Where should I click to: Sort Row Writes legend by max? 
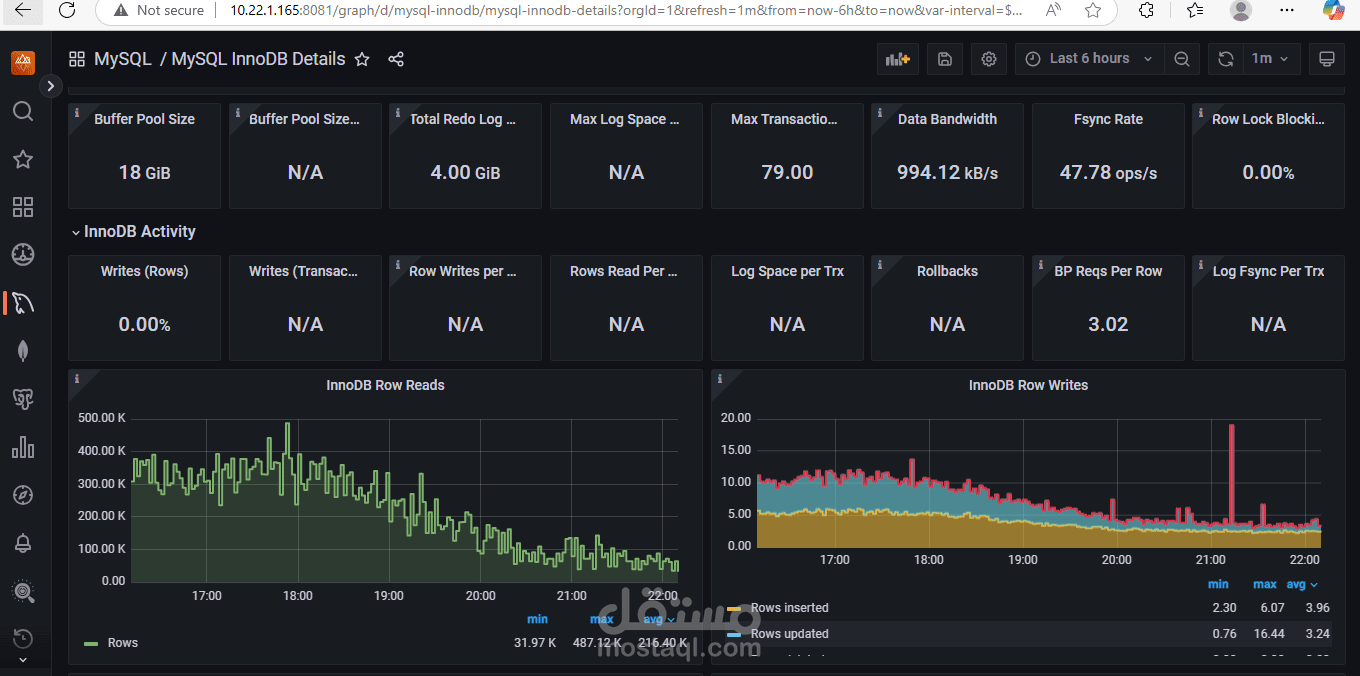tap(1265, 584)
